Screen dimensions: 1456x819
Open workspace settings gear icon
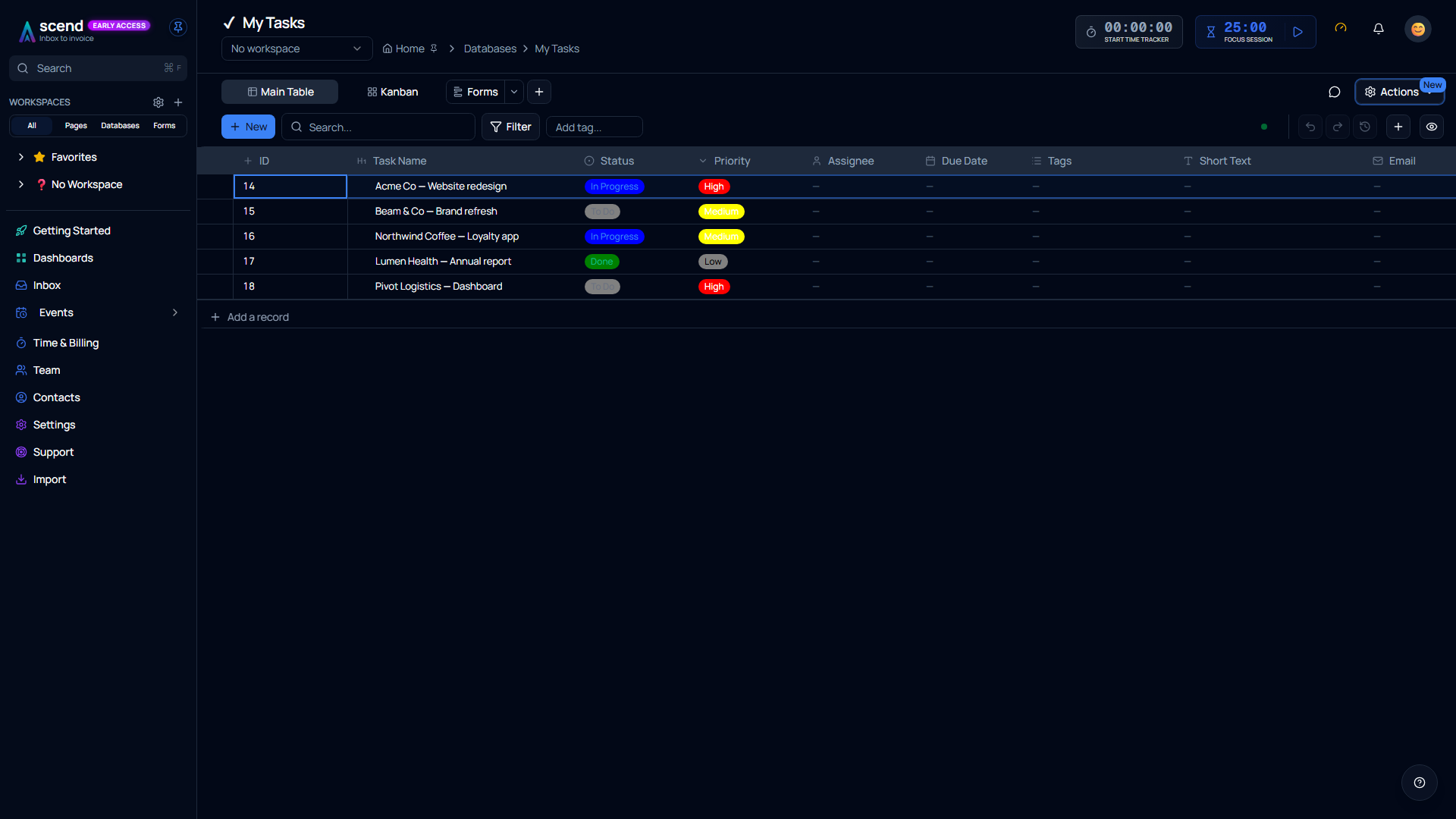click(158, 102)
